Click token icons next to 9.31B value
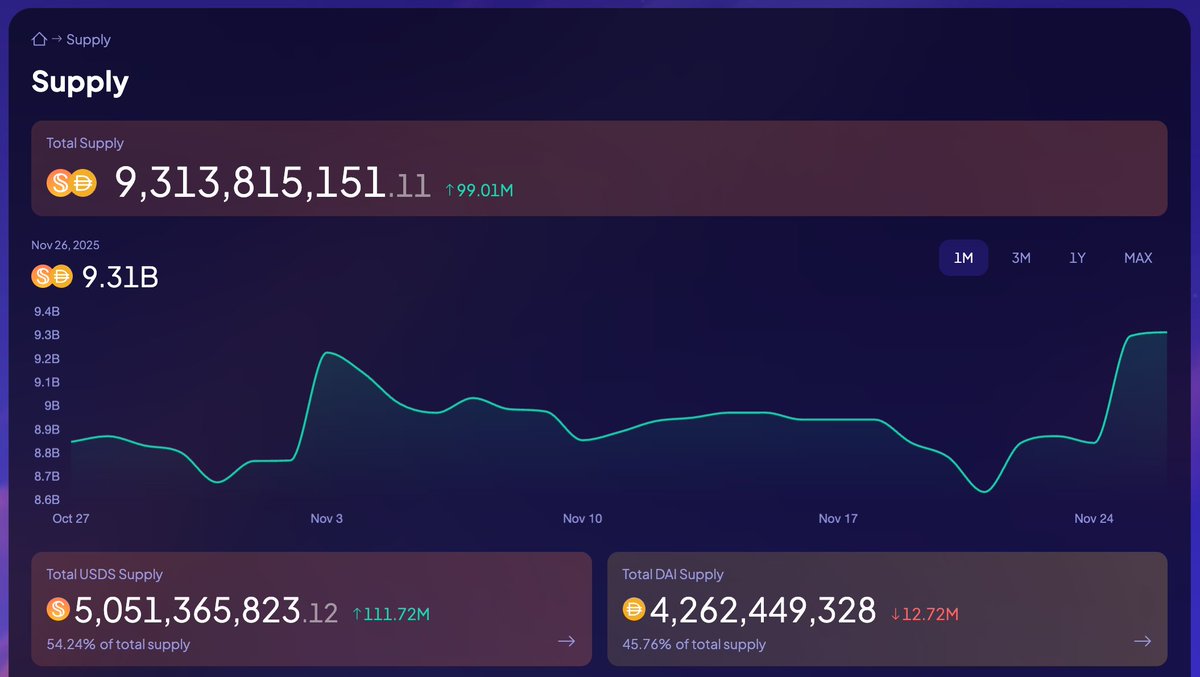Image resolution: width=1200 pixels, height=677 pixels. click(x=53, y=276)
